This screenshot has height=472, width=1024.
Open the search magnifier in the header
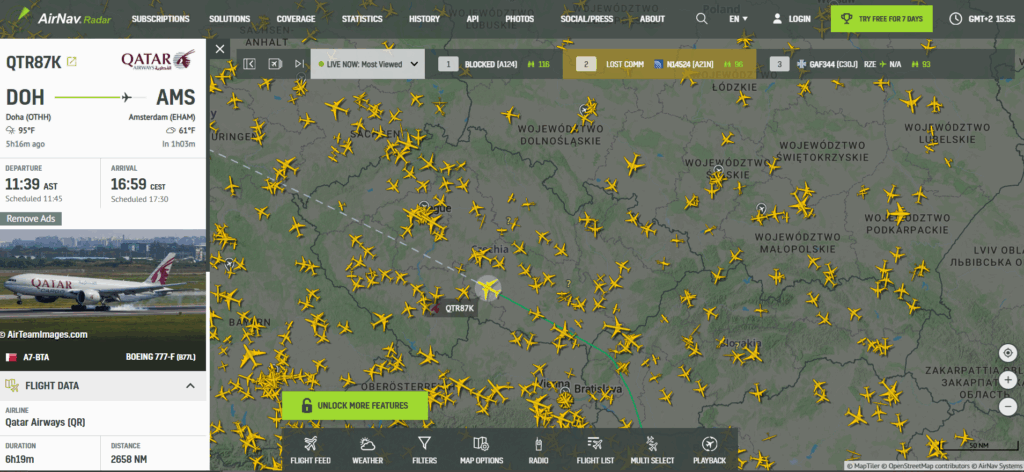[x=701, y=19]
